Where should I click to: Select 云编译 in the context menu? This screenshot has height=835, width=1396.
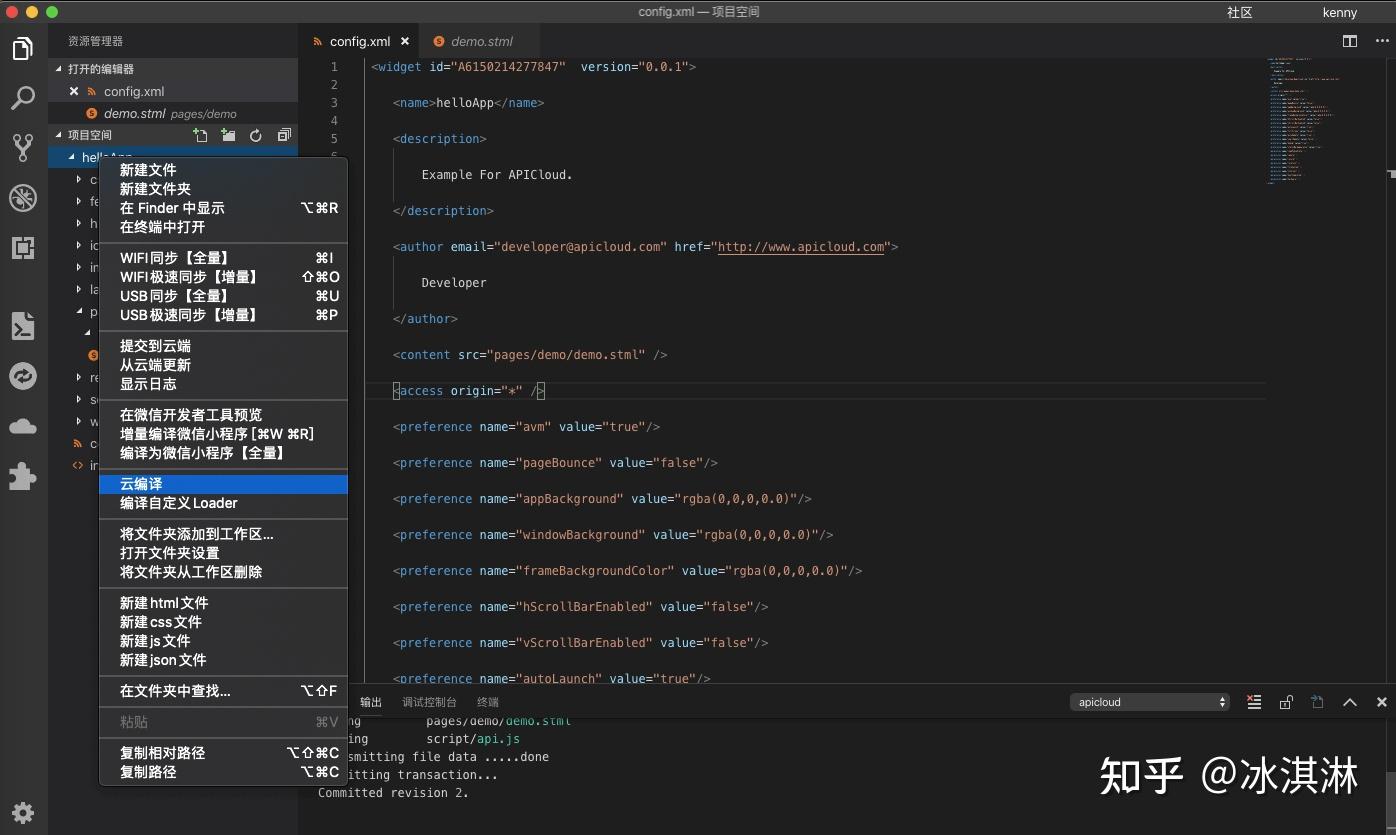[x=223, y=484]
